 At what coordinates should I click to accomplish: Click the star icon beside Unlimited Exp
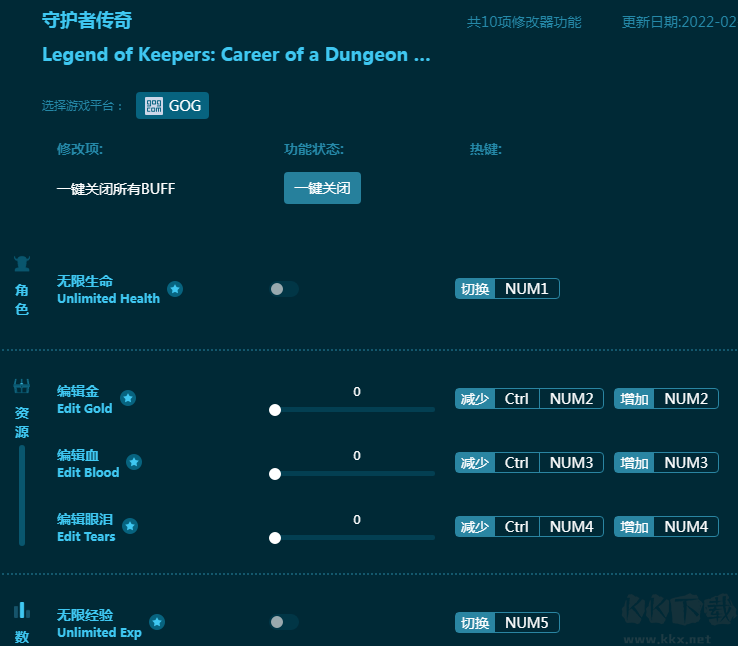point(157,622)
